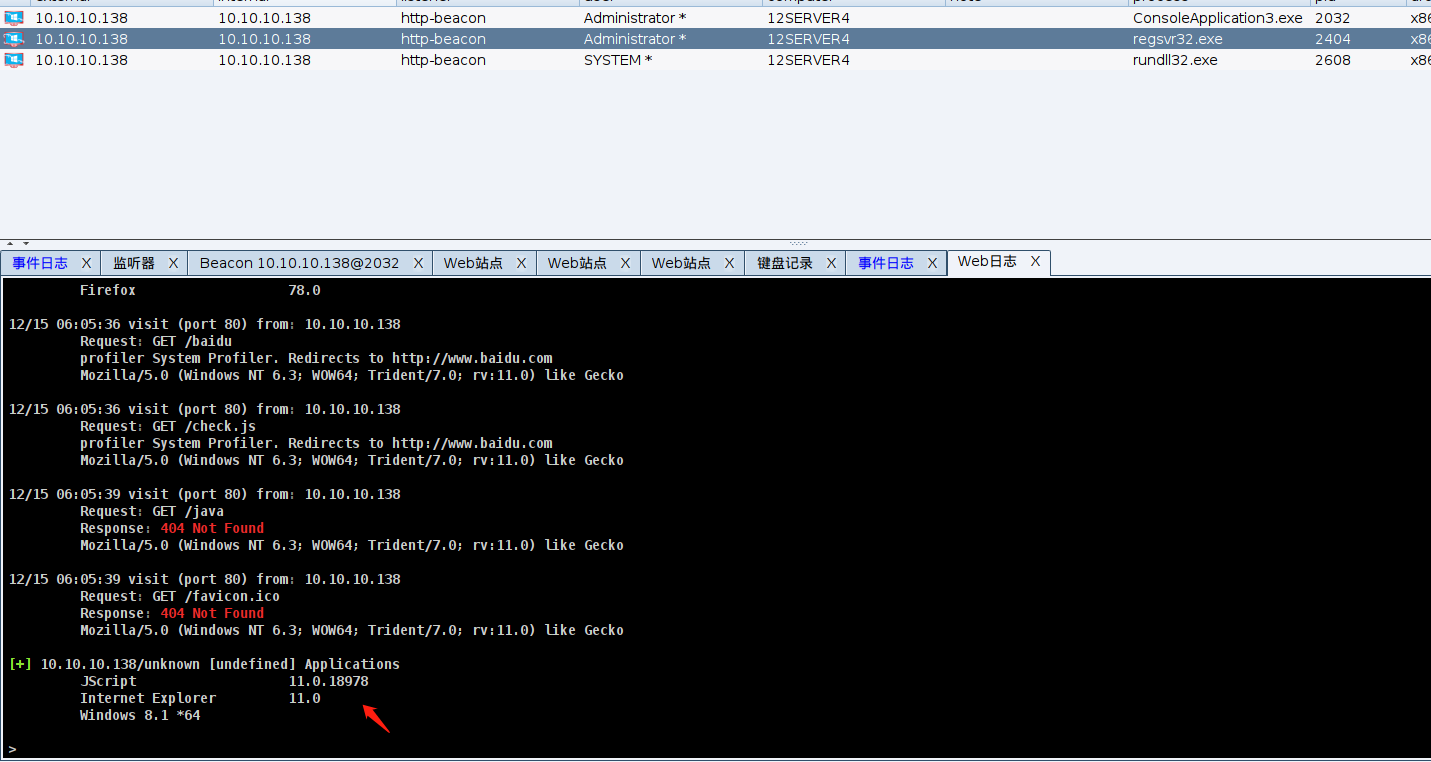This screenshot has width=1431, height=762.
Task: Click the '[+] 10.10.10.138/unknown [undefined] Applications' line
Action: 204,664
